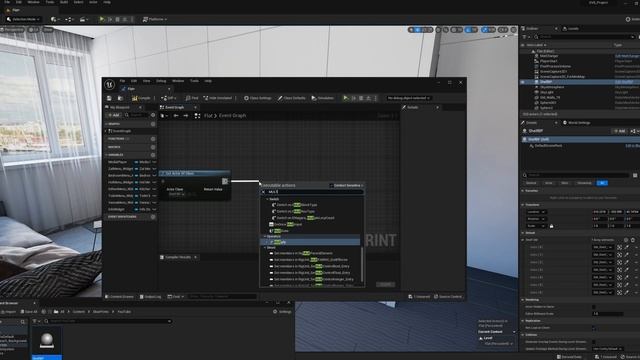Add new event dispatcher with plus icon

point(153,217)
